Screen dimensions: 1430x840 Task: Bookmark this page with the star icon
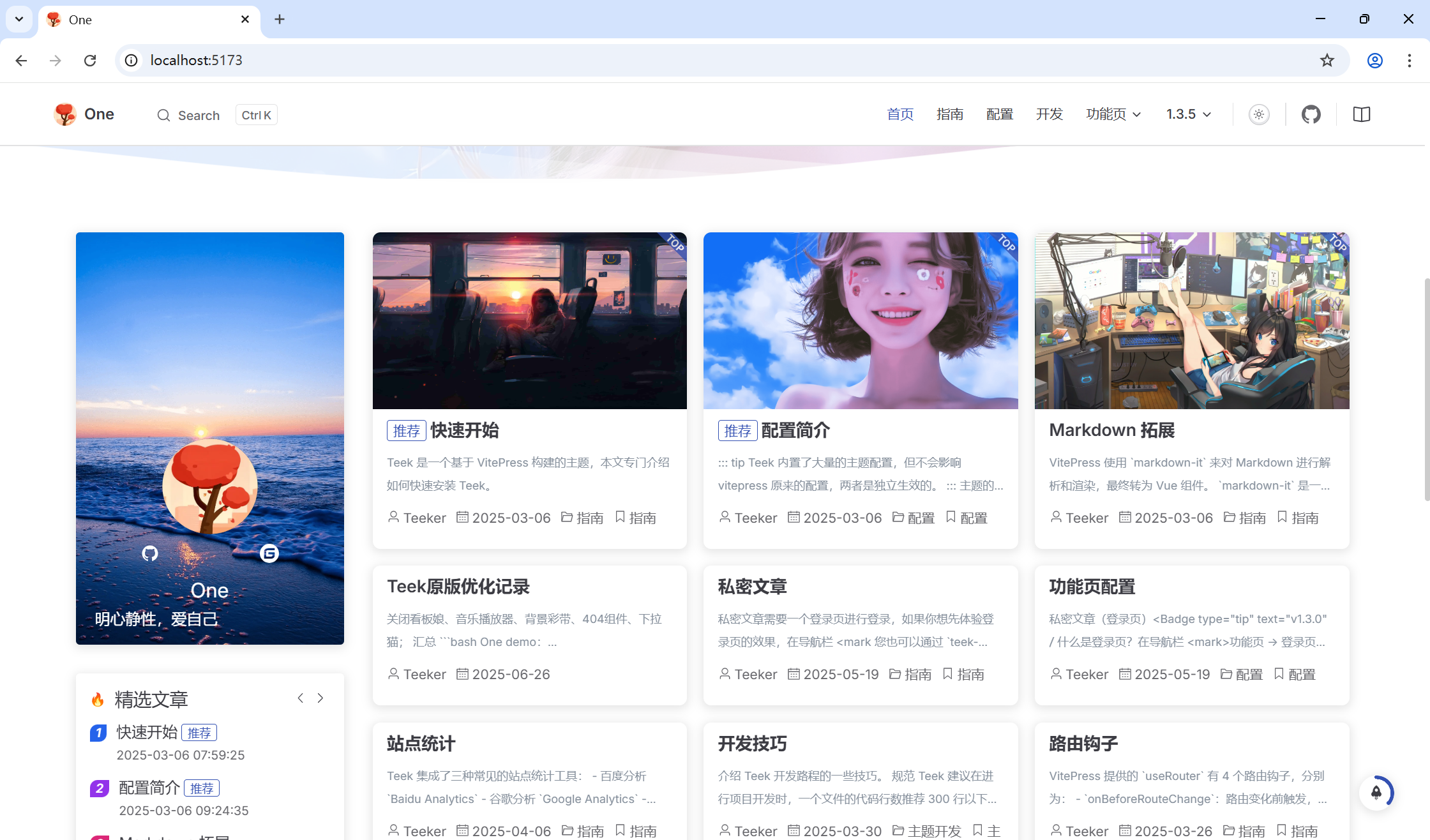pos(1327,60)
